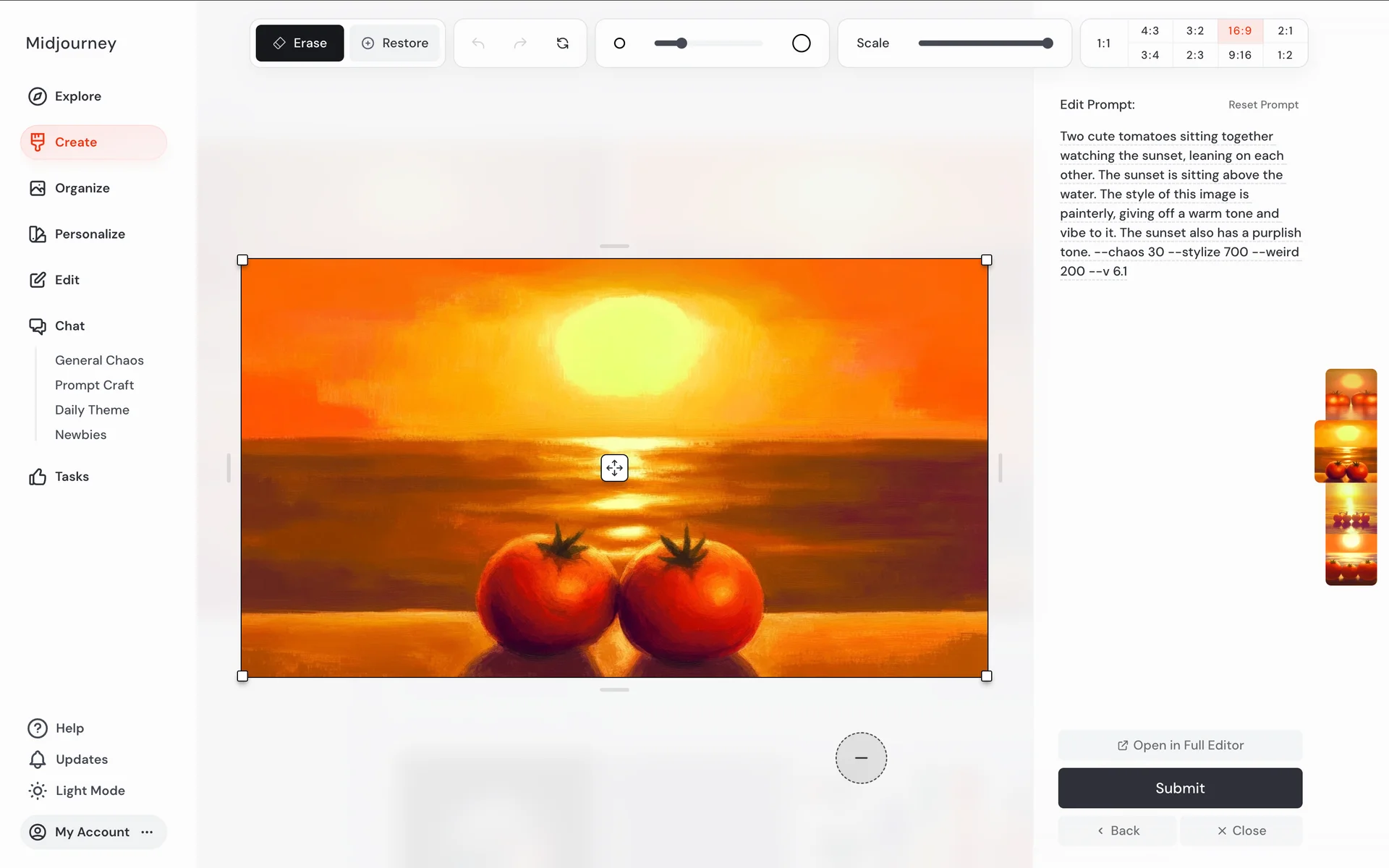Click the Updates bell icon
Viewport: 1389px width, 868px height.
point(38,759)
